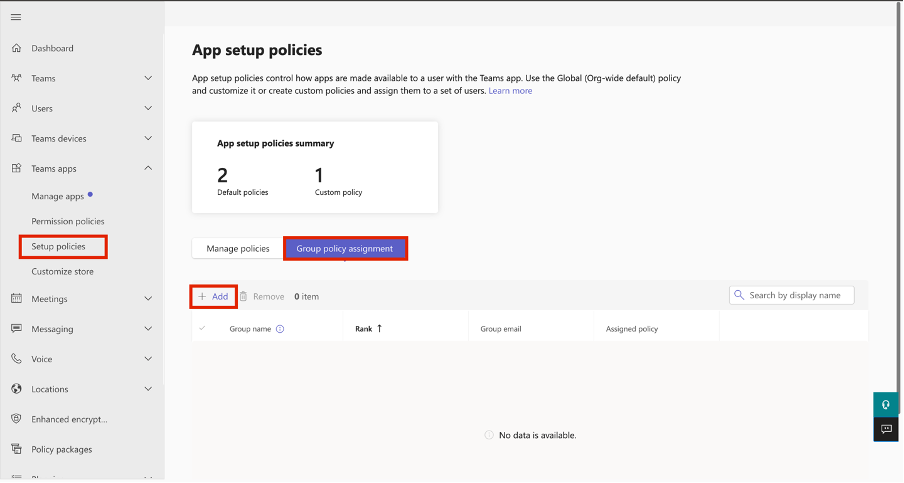Expand the Users section chevron
904x483 pixels.
point(148,108)
